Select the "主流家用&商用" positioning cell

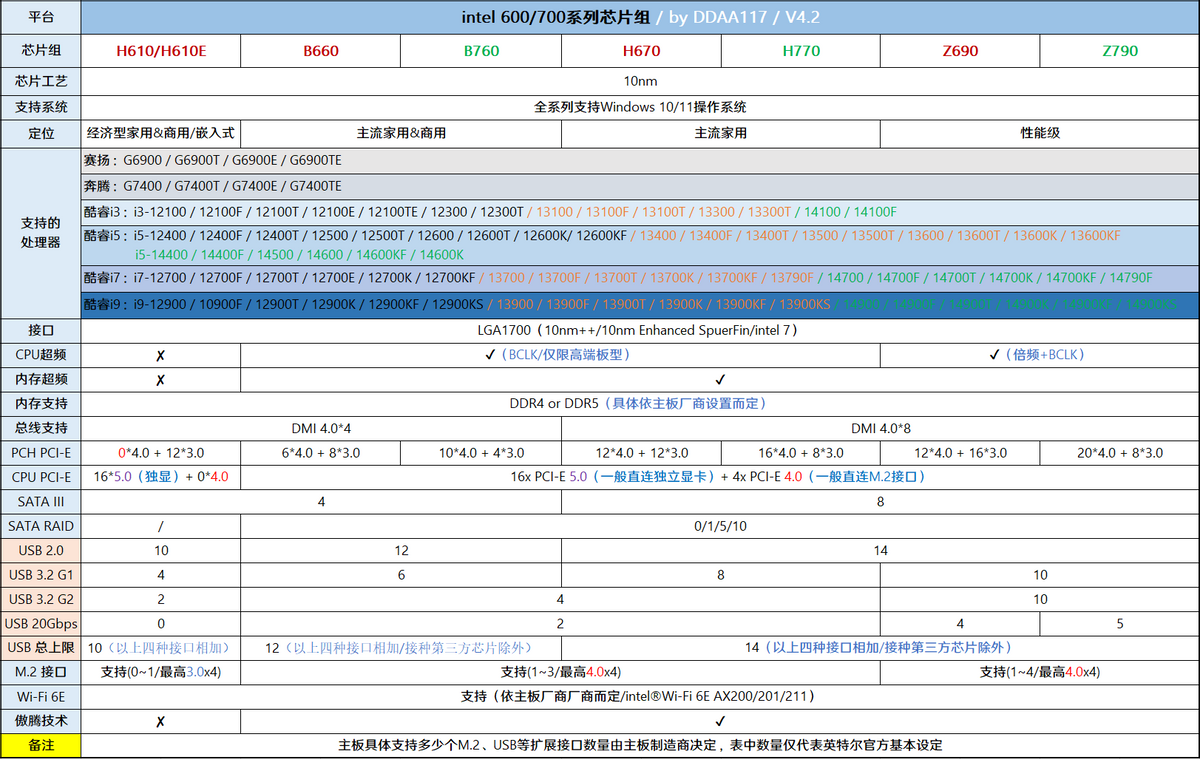401,133
